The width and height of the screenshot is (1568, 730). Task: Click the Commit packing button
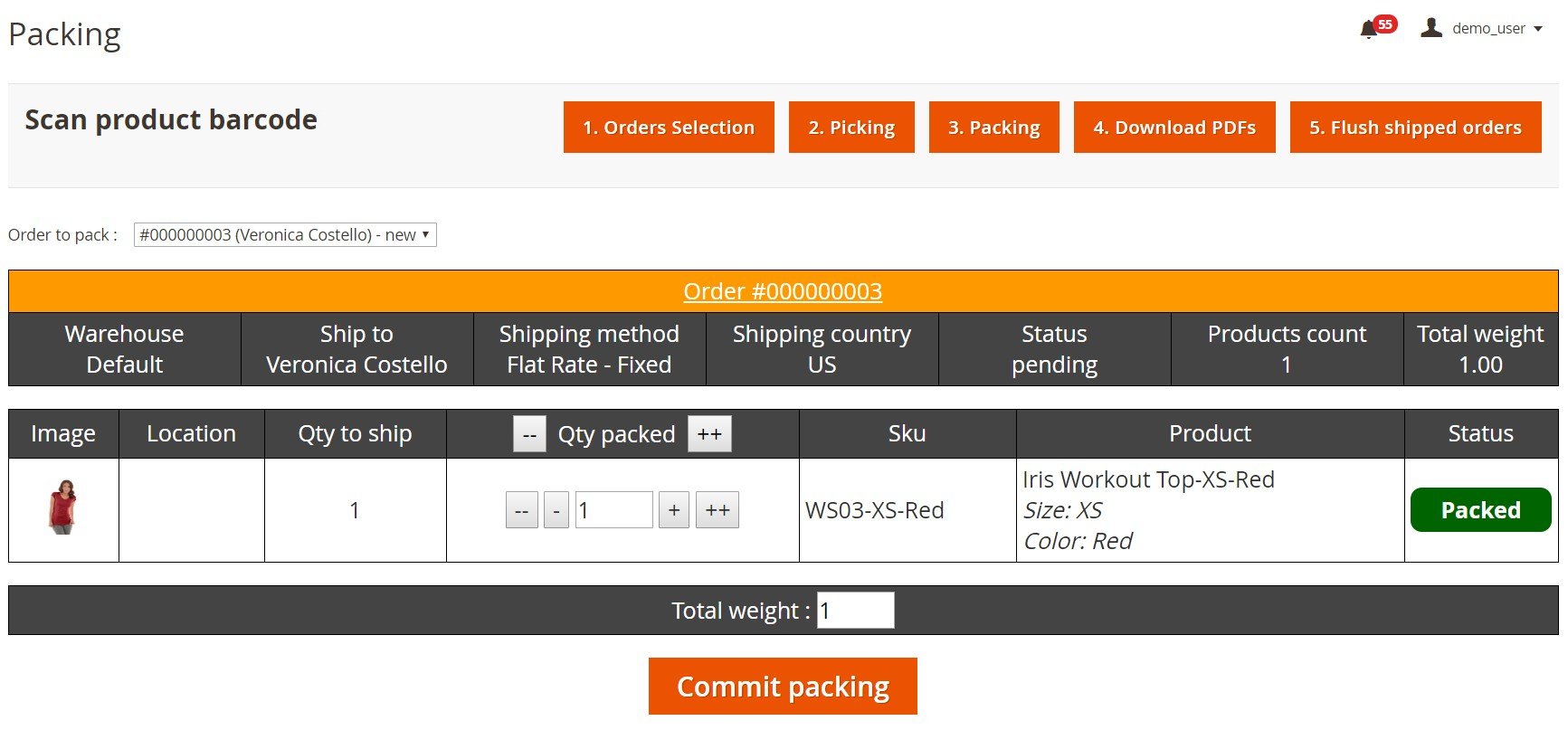[783, 687]
